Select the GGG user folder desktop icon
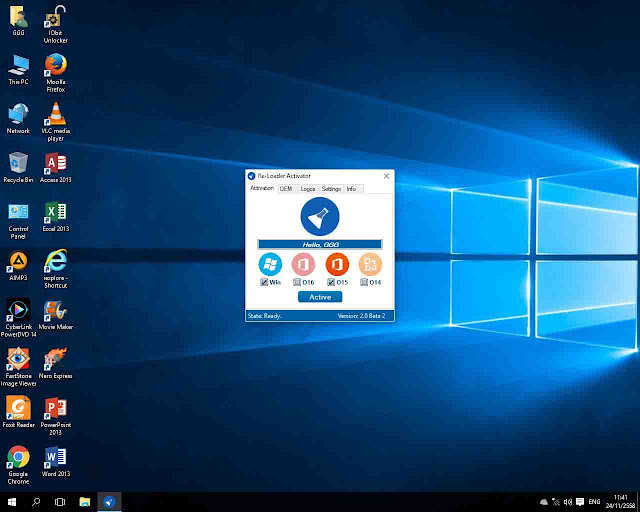The width and height of the screenshot is (640, 512). point(18,20)
